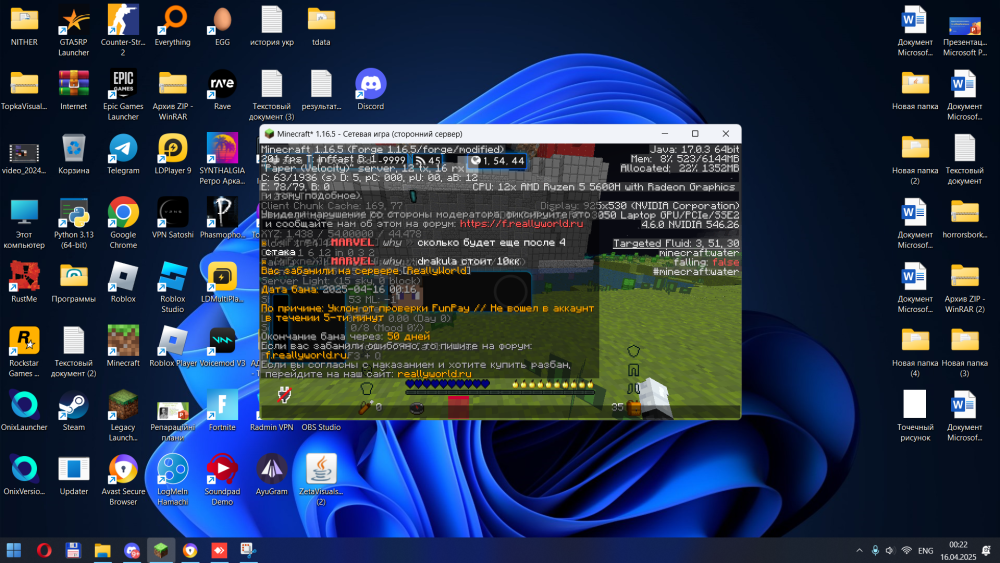Select the OnixLauncher desktop icon
This screenshot has width=1000, height=563.
[x=24, y=410]
